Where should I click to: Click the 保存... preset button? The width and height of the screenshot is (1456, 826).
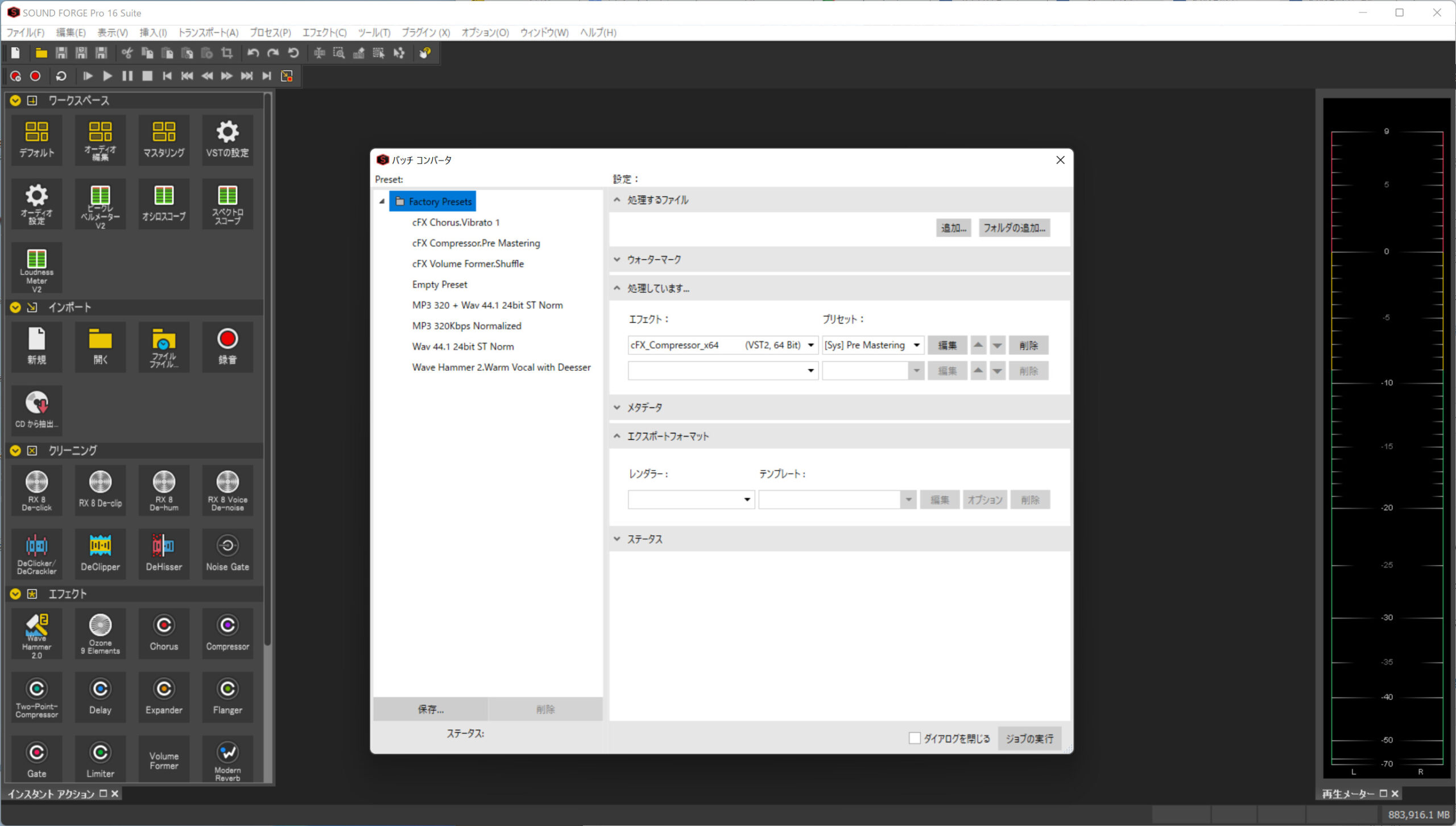431,709
